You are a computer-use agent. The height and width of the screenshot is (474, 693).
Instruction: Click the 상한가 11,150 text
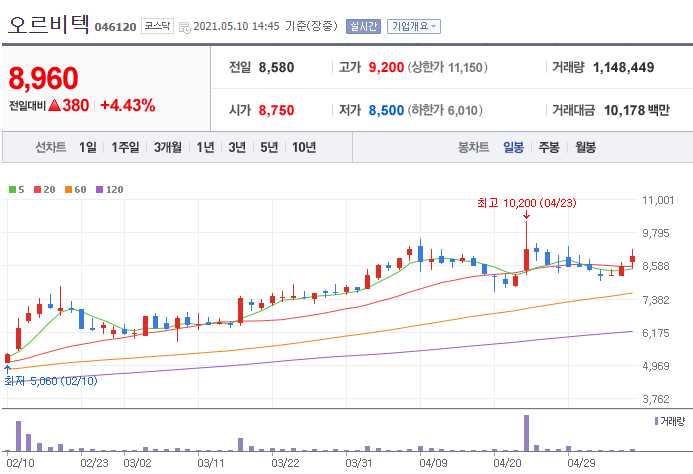click(x=448, y=67)
